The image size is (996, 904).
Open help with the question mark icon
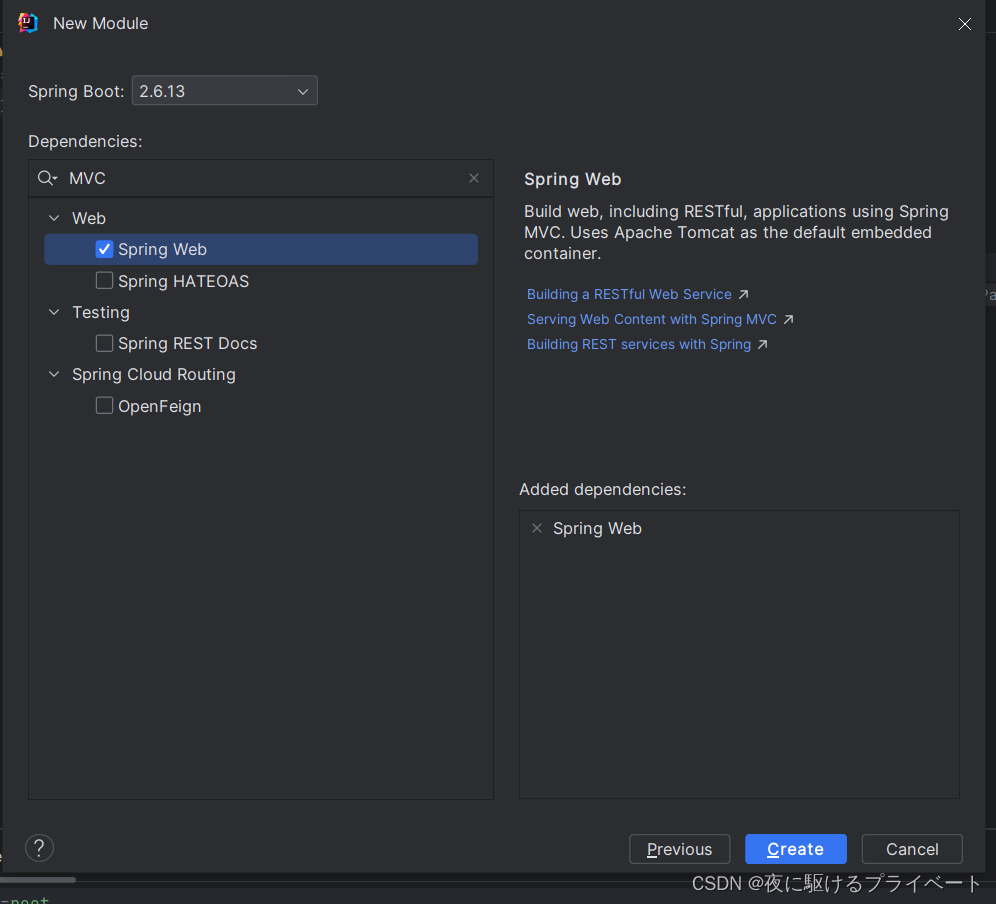tap(39, 847)
